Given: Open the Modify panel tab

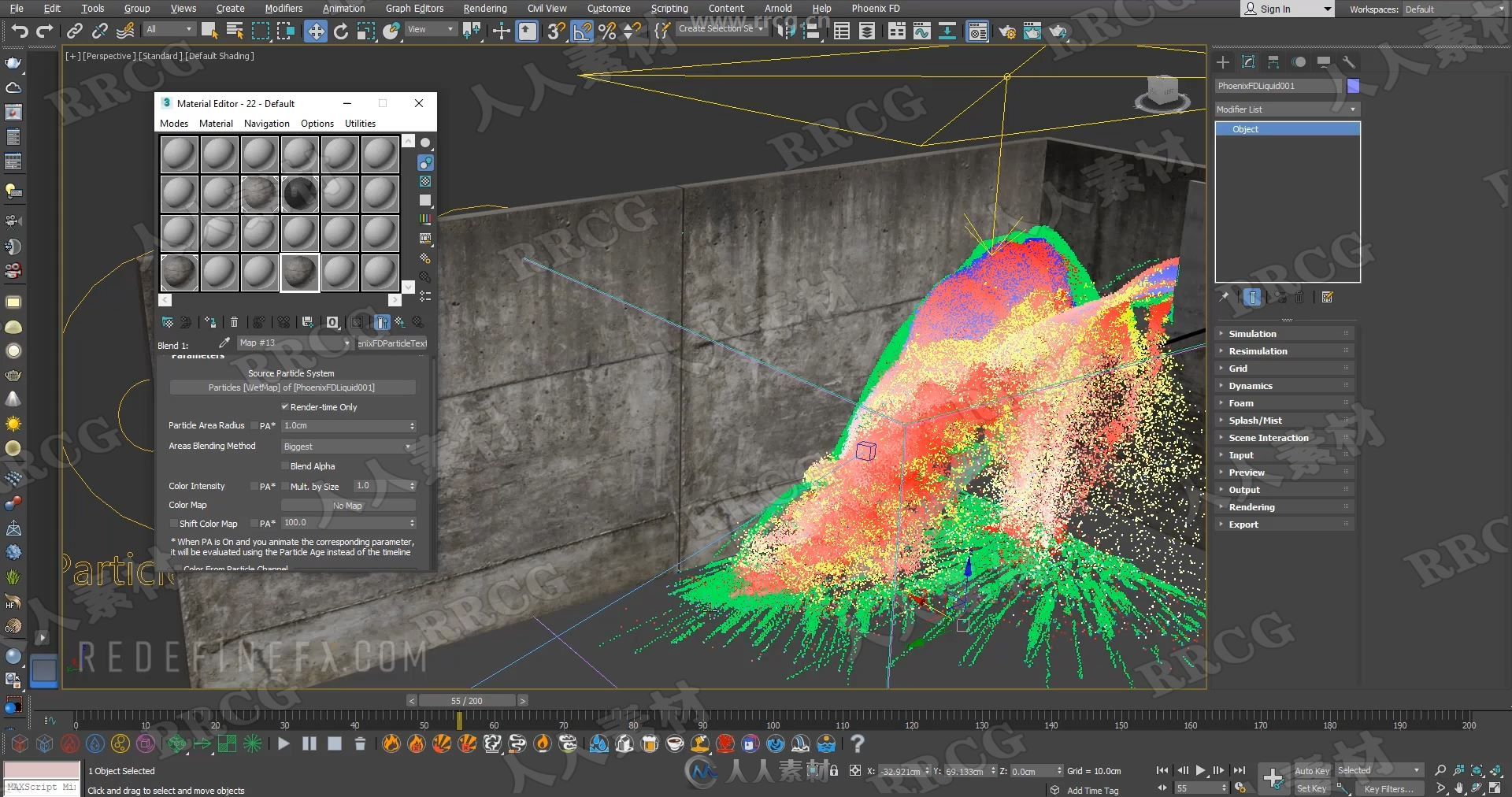Looking at the screenshot, I should pyautogui.click(x=1248, y=62).
